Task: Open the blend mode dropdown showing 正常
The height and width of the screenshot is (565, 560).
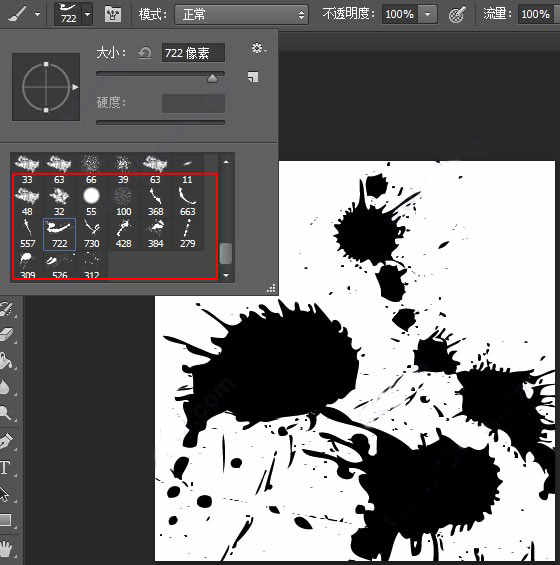Action: [x=241, y=15]
